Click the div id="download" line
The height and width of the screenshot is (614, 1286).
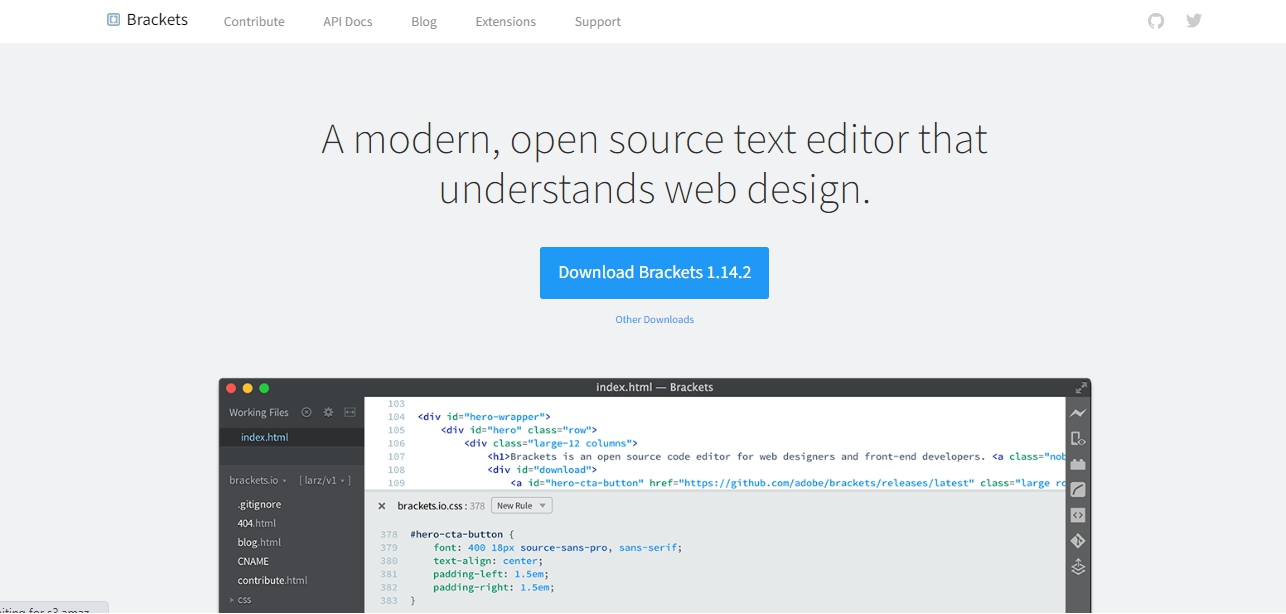click(x=542, y=469)
